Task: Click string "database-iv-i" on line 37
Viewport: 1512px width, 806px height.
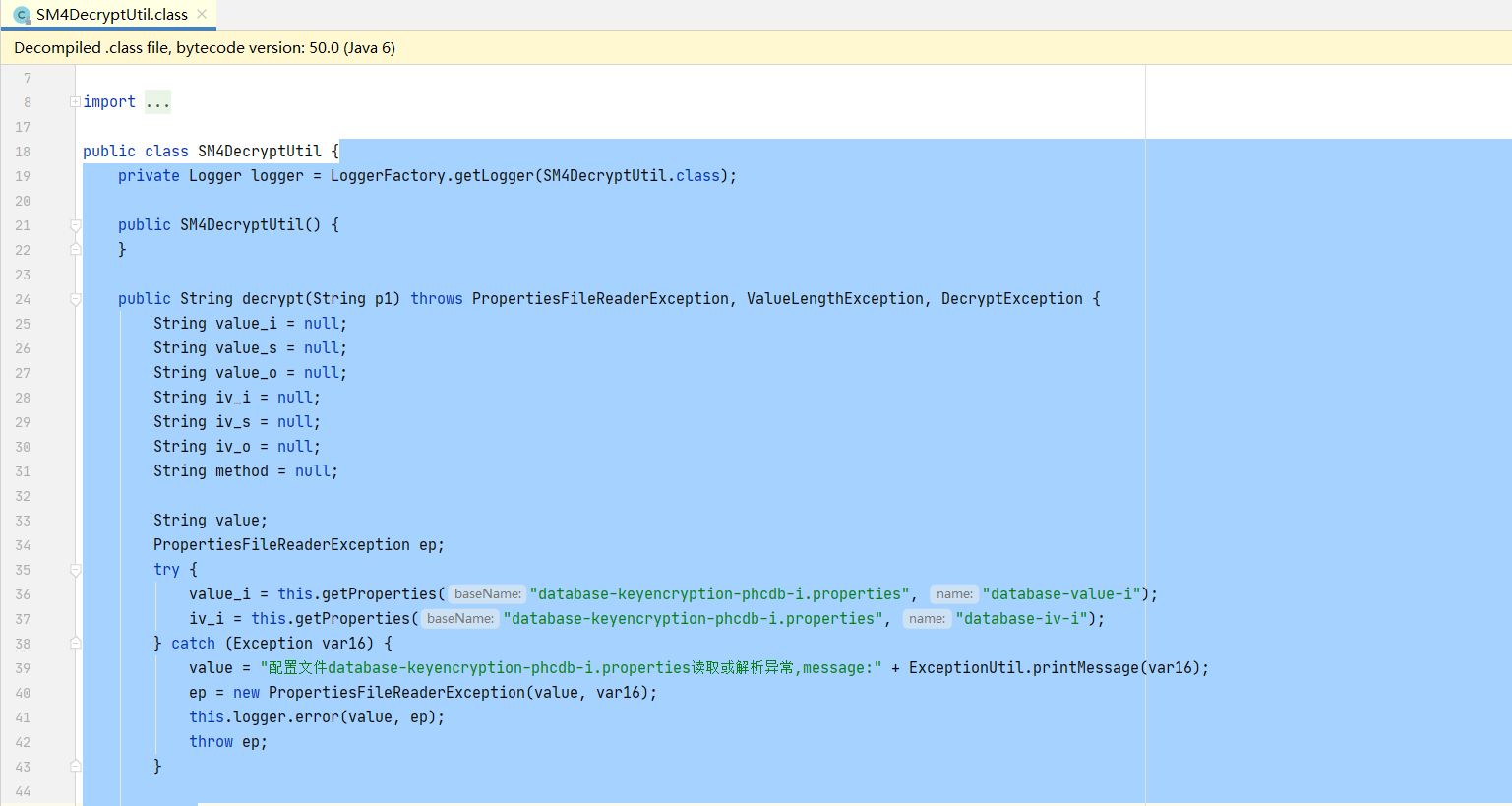Action: (1021, 619)
